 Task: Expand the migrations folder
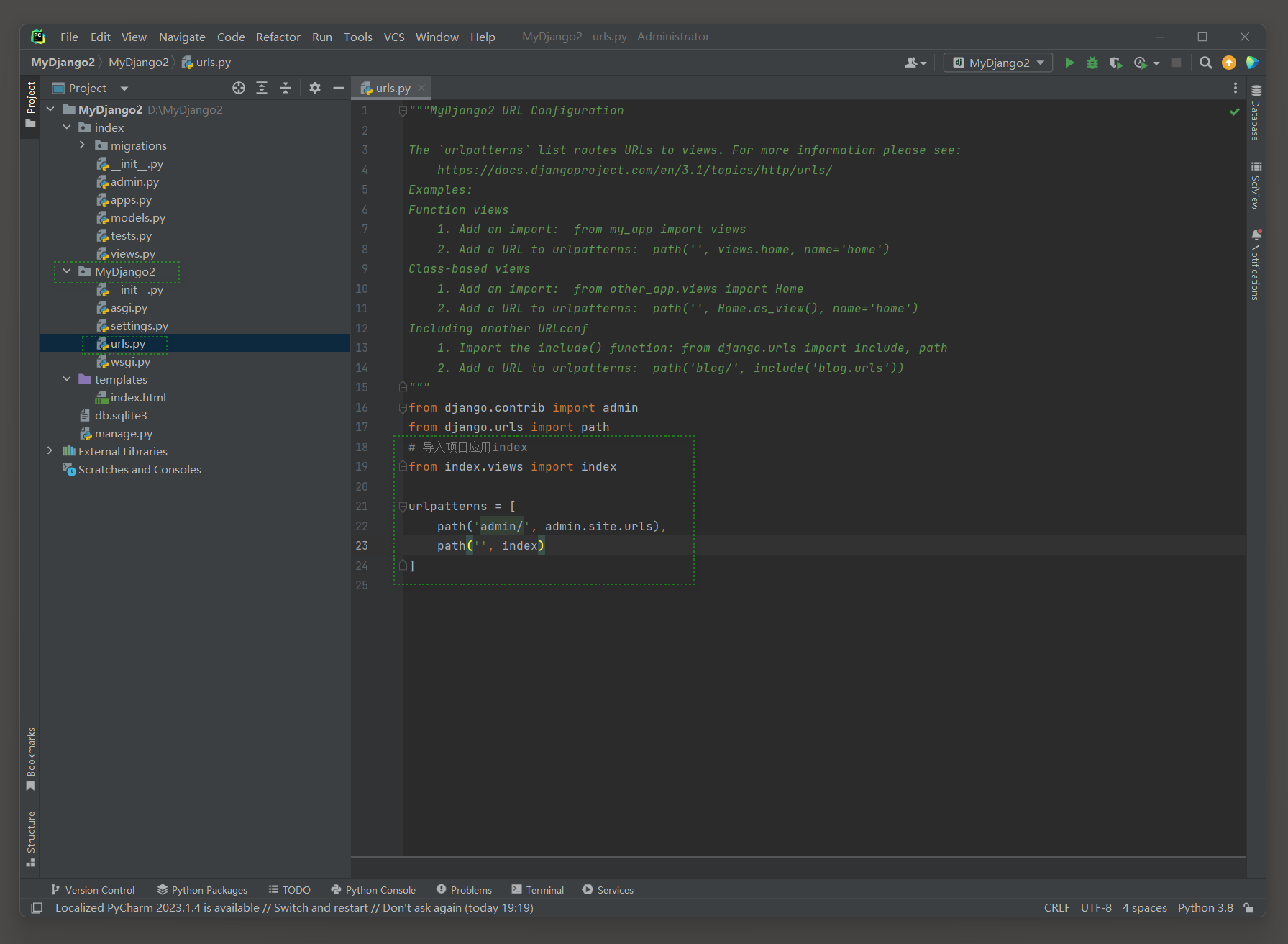click(x=82, y=145)
